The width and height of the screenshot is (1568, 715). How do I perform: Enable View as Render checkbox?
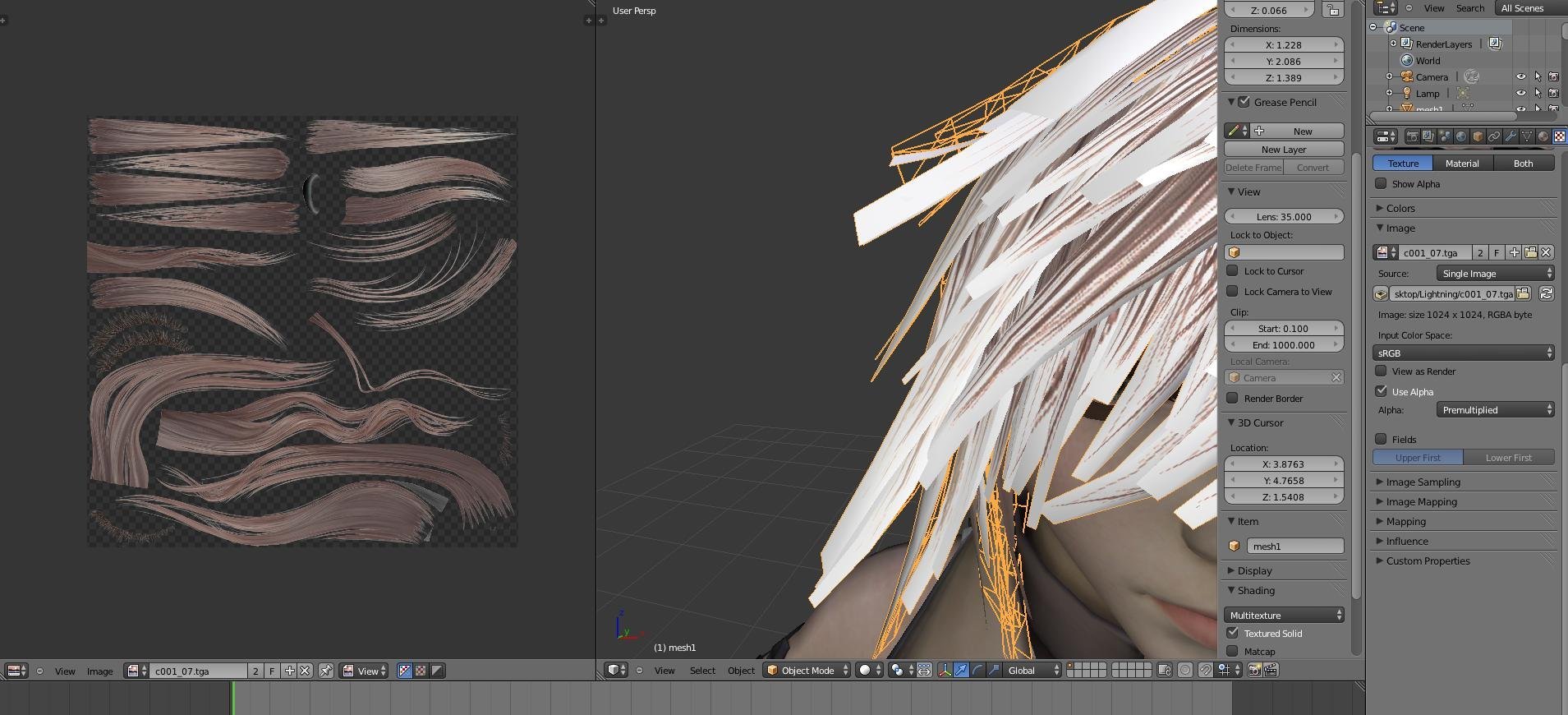(1382, 371)
